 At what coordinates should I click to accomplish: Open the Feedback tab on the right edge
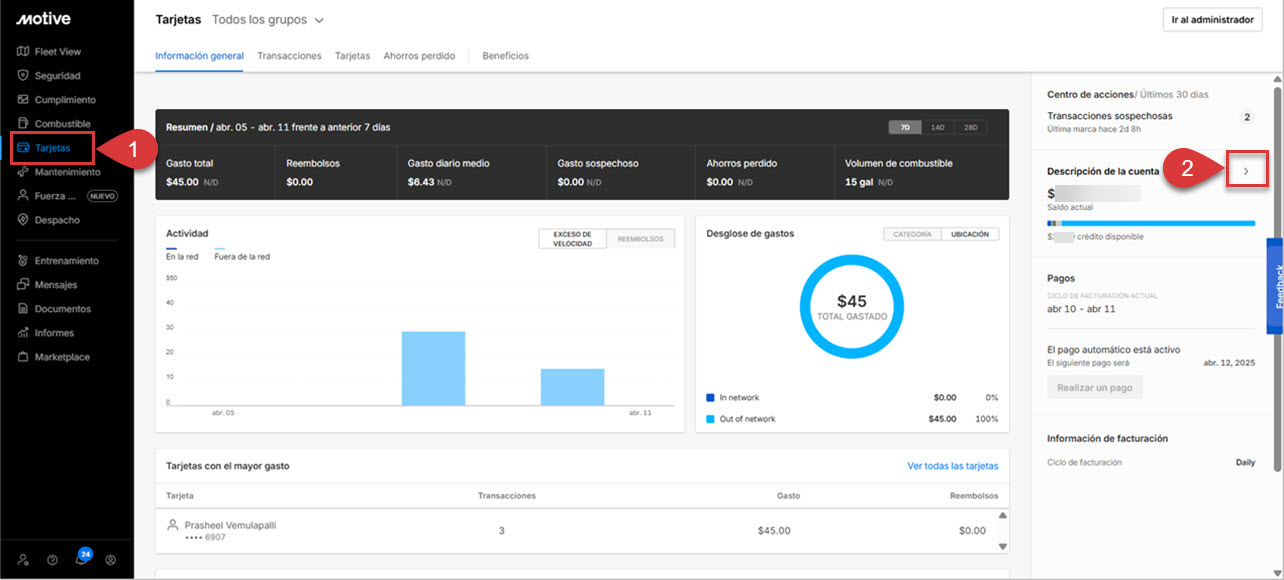click(x=1276, y=284)
